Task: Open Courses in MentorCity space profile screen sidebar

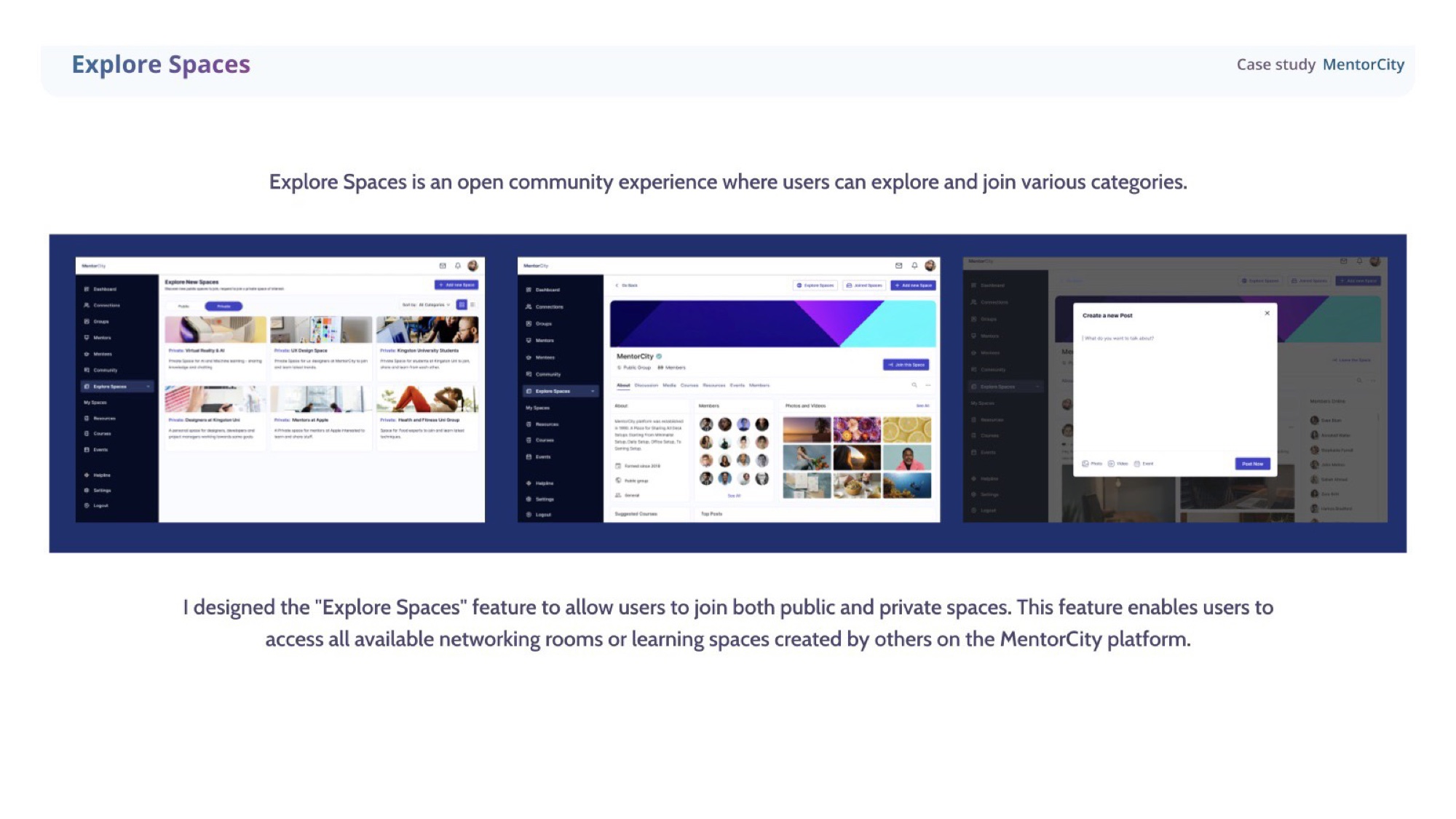Action: pos(540,440)
